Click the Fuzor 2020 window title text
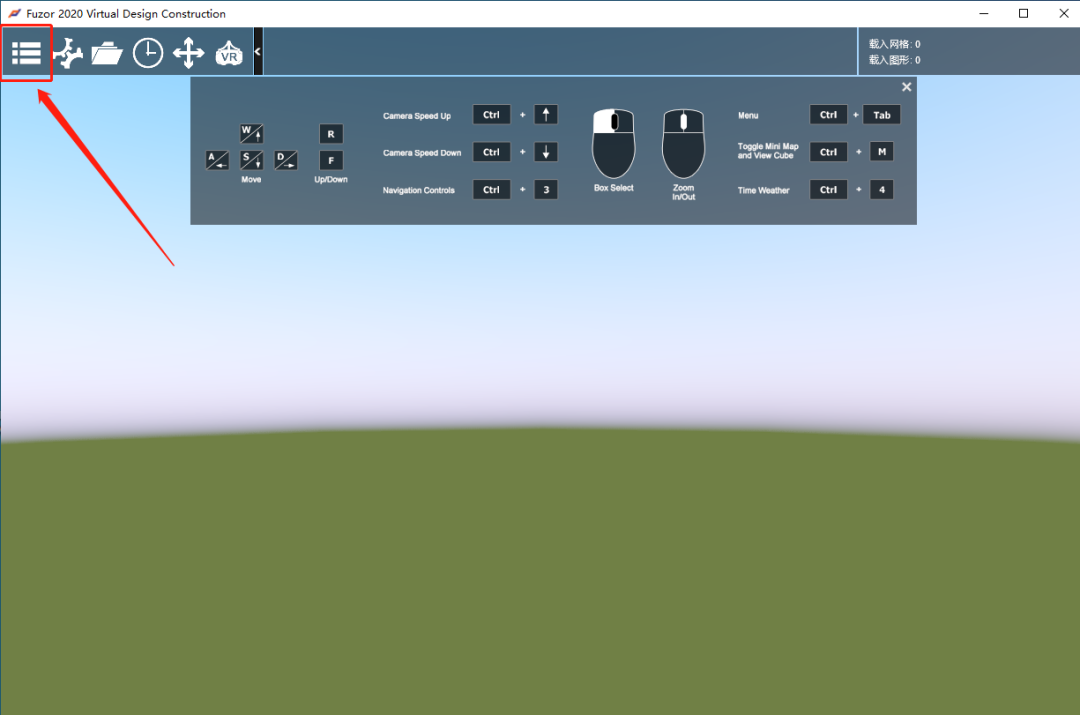Image resolution: width=1080 pixels, height=715 pixels. point(126,14)
